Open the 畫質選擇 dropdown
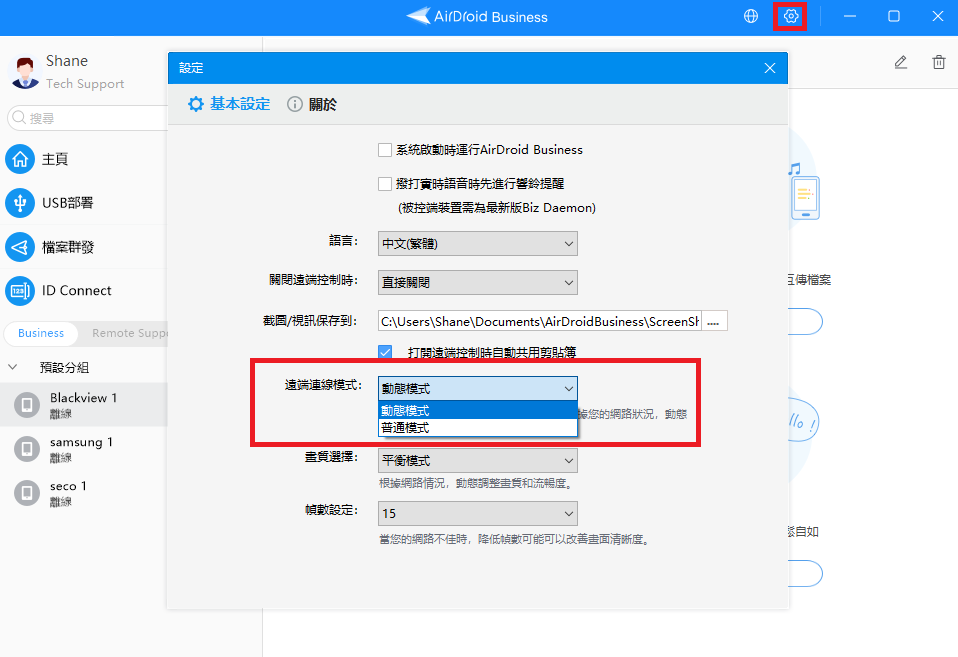 click(478, 460)
